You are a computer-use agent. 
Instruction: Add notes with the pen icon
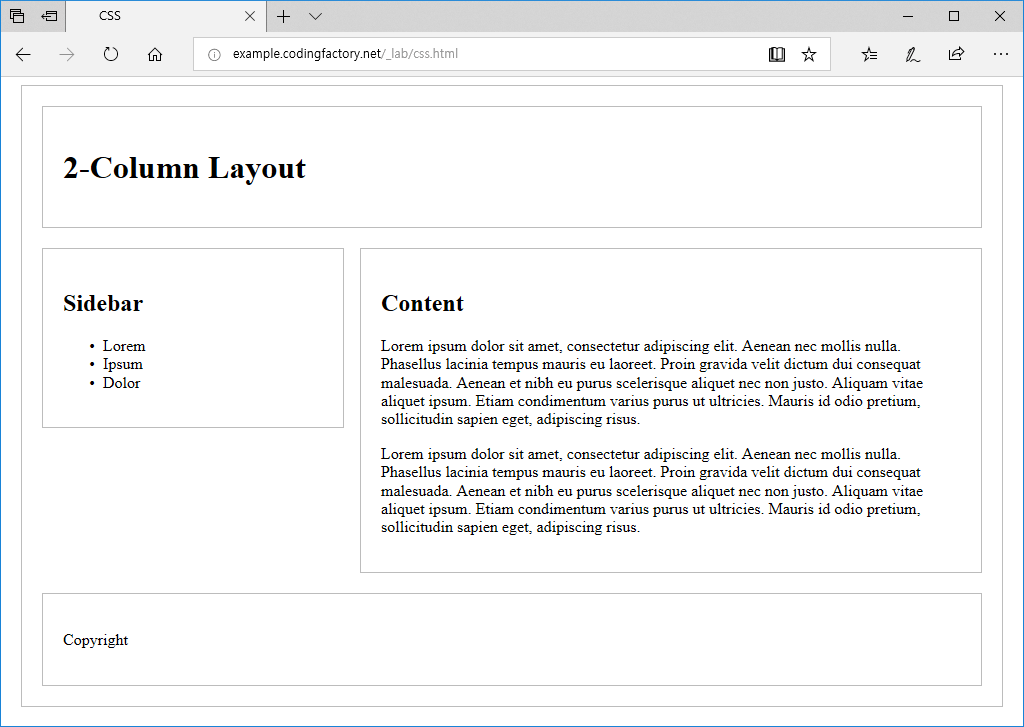[913, 54]
